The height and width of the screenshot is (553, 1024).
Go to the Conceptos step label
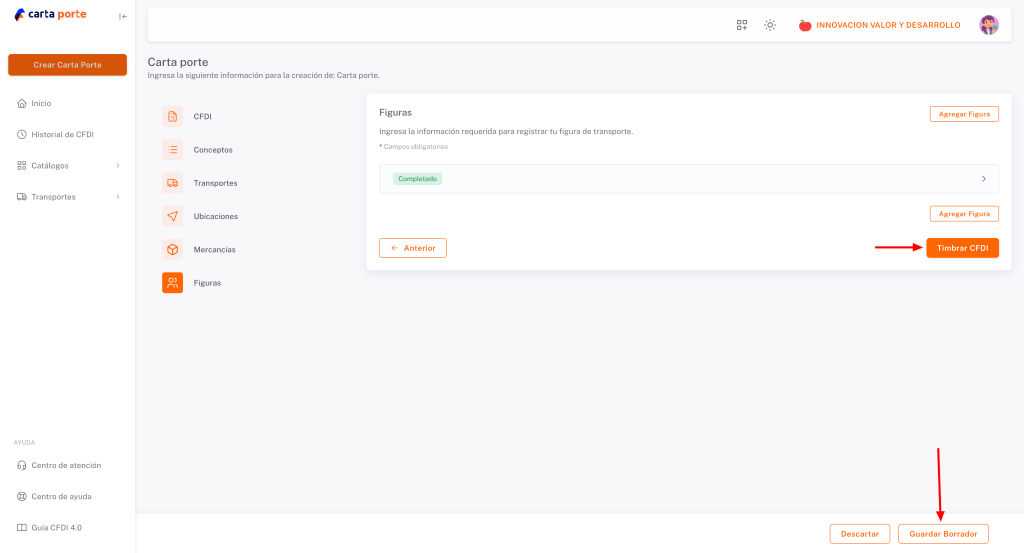tap(213, 150)
